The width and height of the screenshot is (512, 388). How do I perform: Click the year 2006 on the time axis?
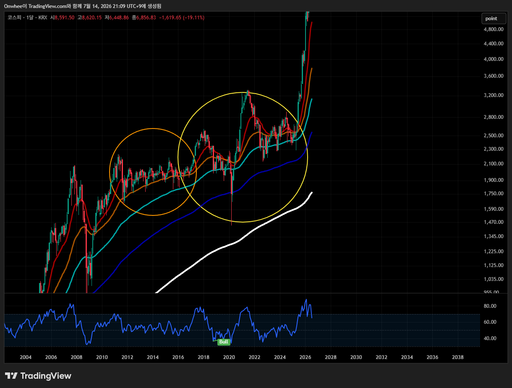click(51, 357)
